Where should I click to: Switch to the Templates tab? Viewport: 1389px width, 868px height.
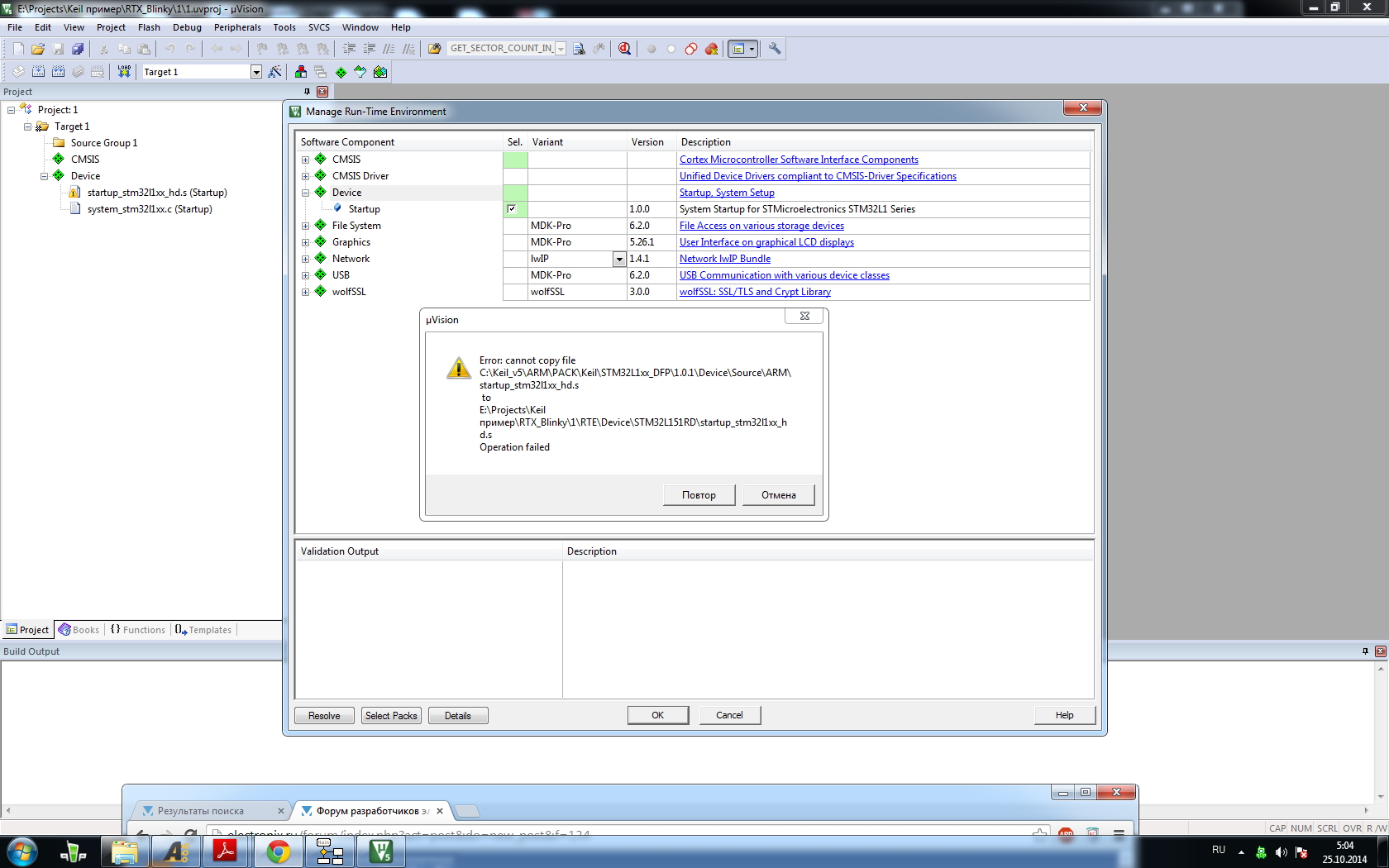[x=203, y=630]
